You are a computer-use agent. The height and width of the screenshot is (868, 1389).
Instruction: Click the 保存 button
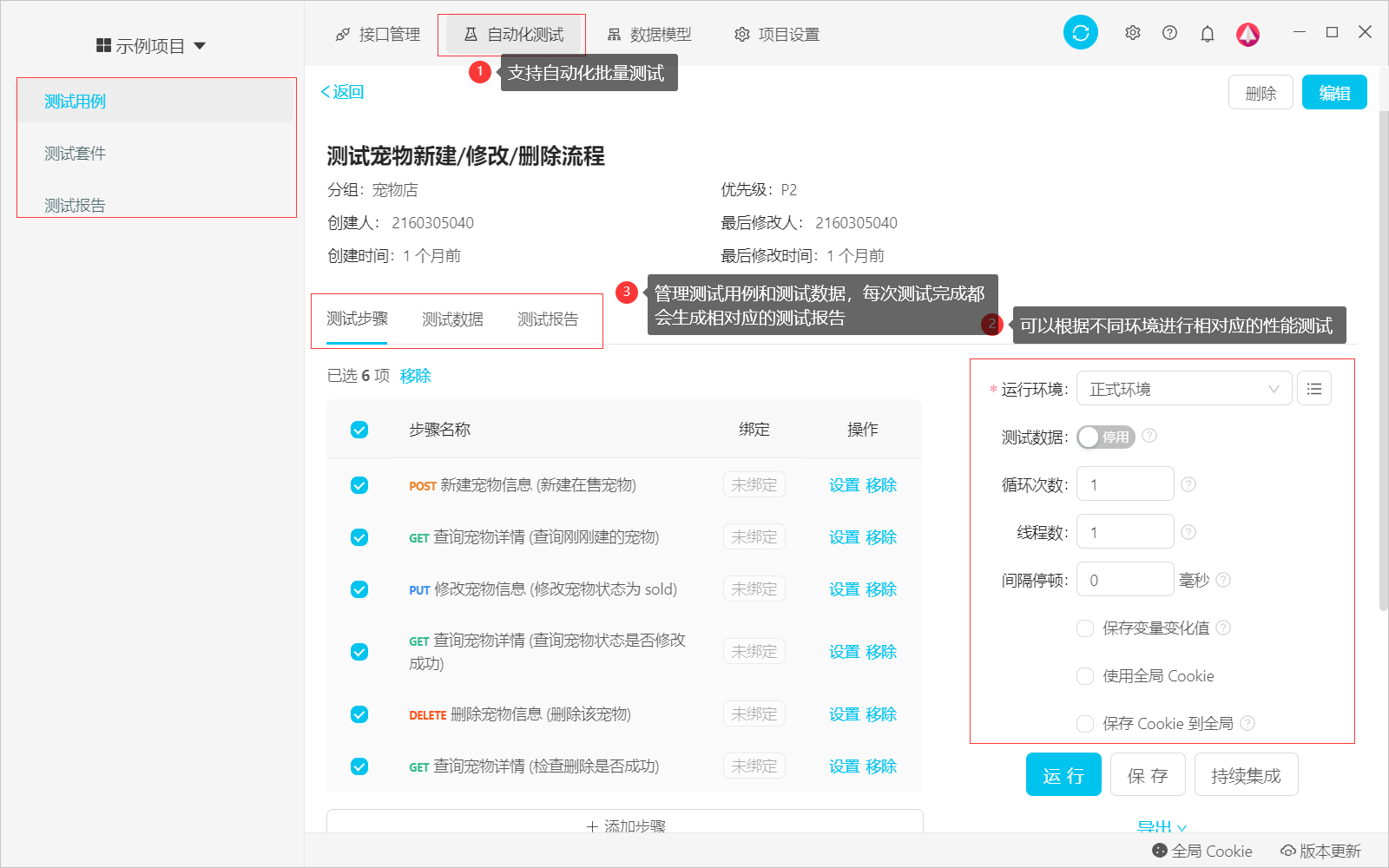pyautogui.click(x=1148, y=774)
